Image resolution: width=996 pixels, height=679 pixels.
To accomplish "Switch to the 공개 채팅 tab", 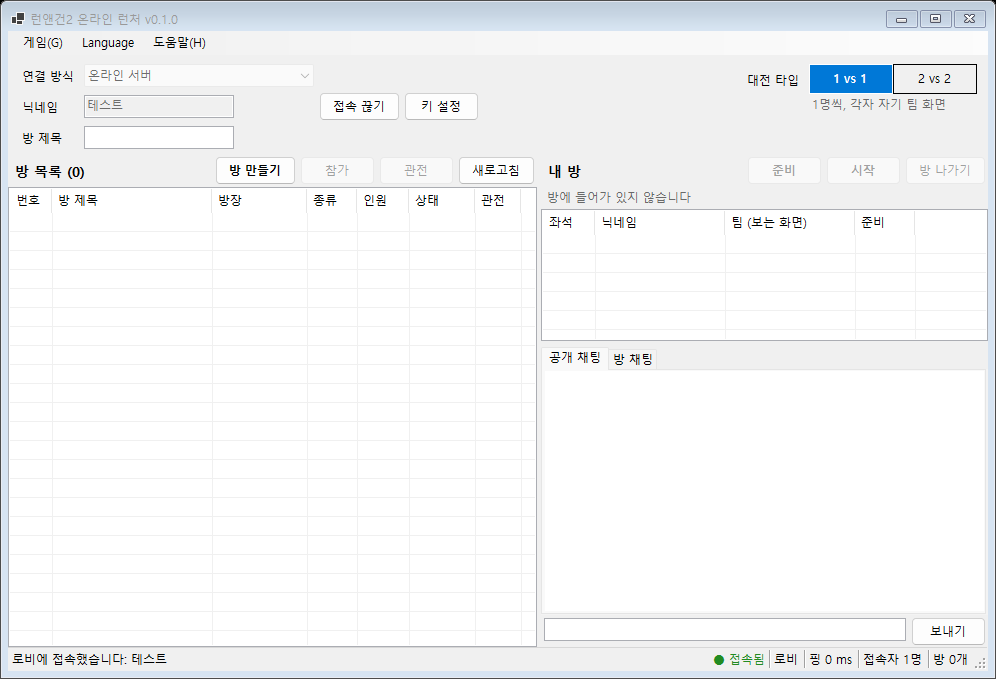I will (575, 358).
